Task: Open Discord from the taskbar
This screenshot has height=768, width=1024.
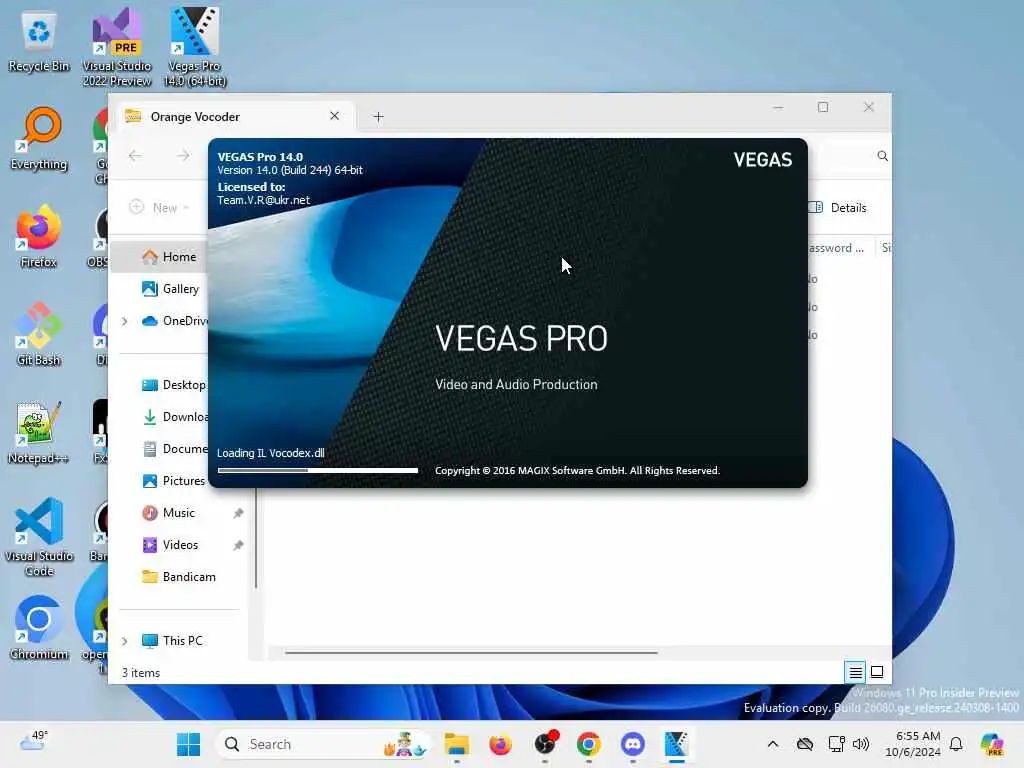Action: (632, 744)
